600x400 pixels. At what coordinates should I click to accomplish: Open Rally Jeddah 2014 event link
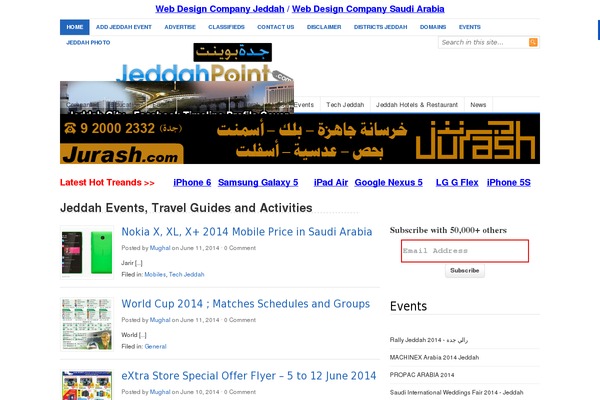429,340
